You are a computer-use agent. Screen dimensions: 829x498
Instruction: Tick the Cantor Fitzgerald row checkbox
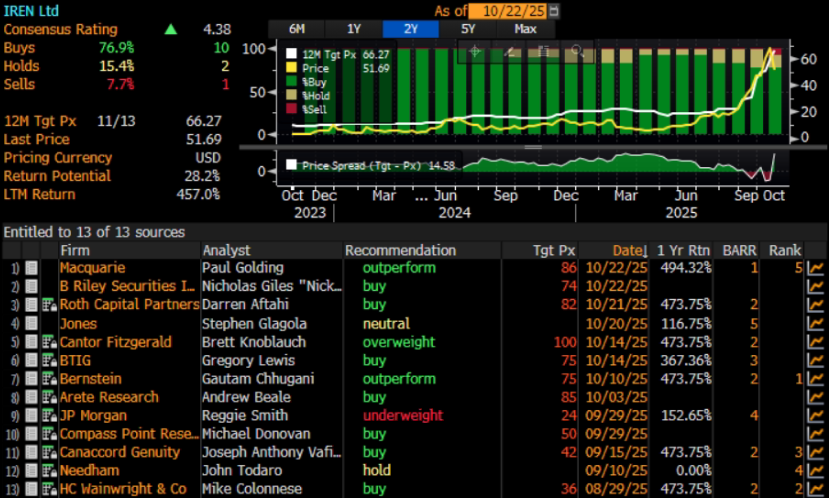tap(32, 342)
